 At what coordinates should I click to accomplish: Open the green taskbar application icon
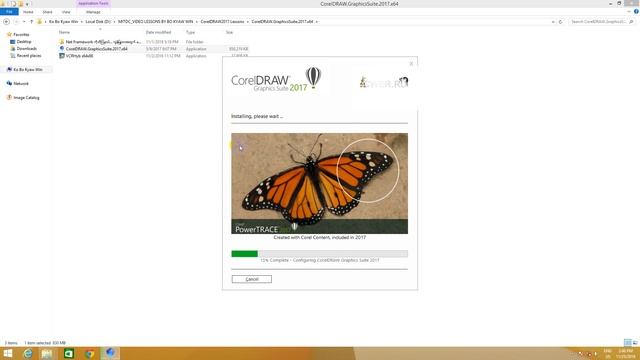coord(68,353)
